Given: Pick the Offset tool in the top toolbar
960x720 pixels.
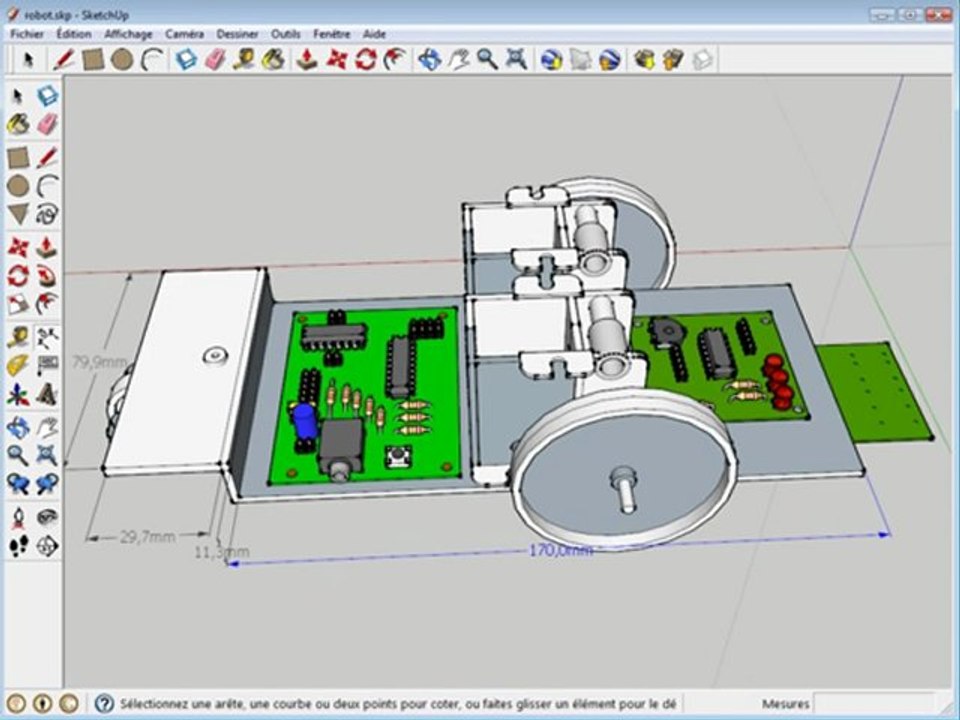Looking at the screenshot, I should 395,60.
